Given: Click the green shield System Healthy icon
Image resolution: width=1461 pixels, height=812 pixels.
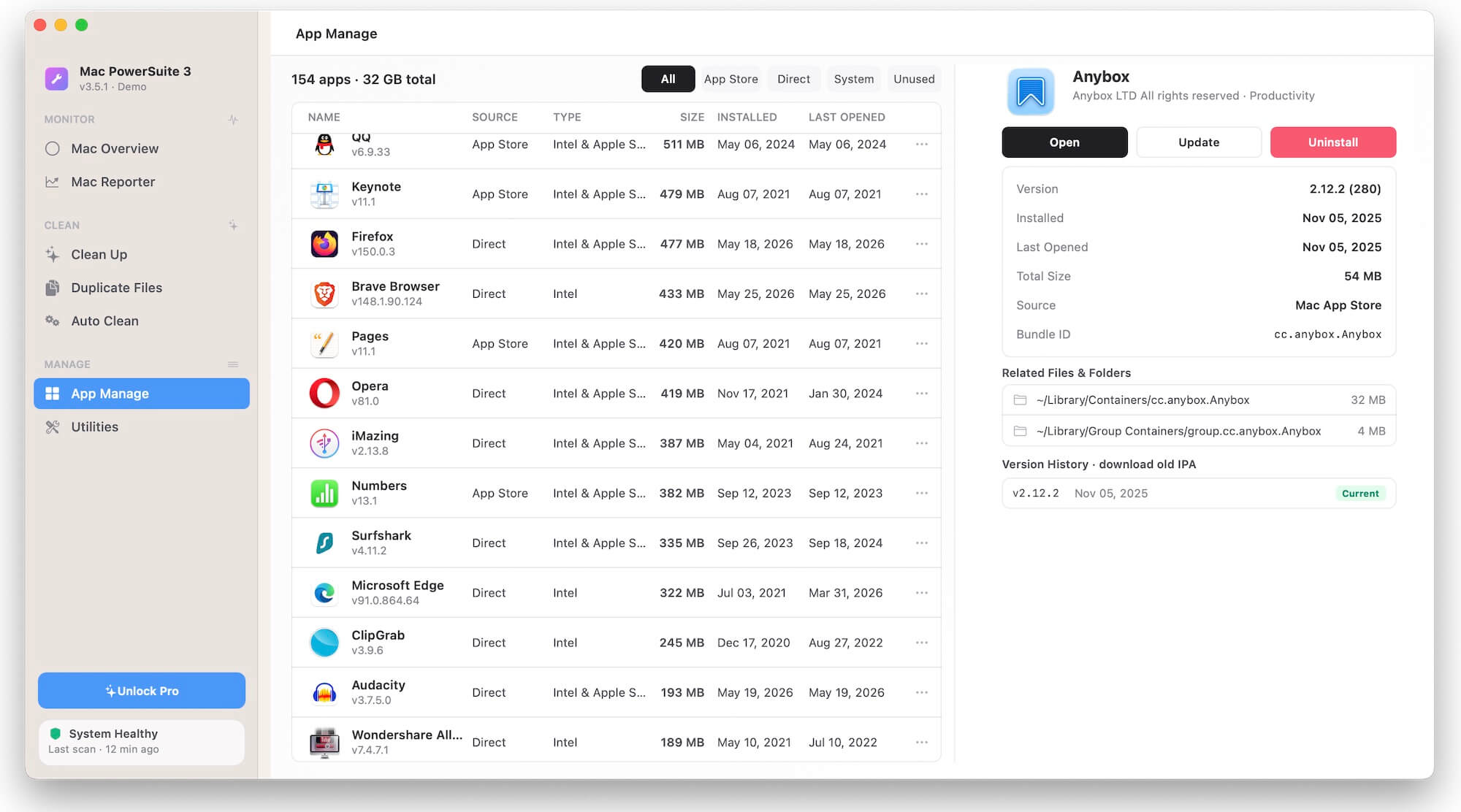Looking at the screenshot, I should [55, 733].
